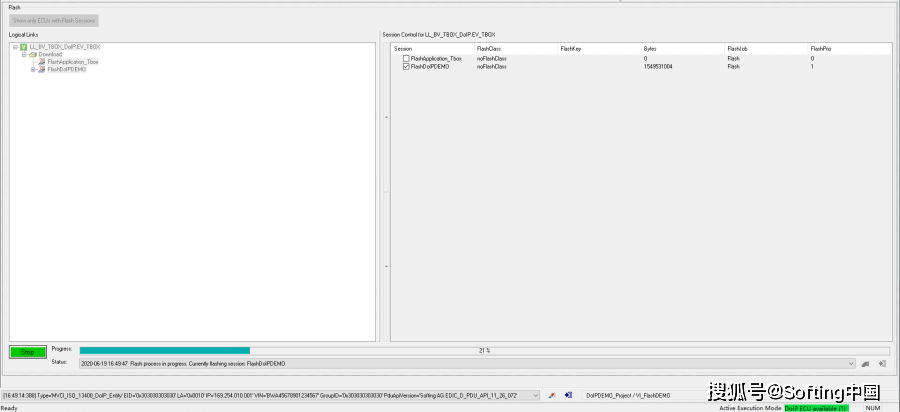The width and height of the screenshot is (900, 412).
Task: Click the FlashPrio value 1 in the FlashDoIPDEMO row
Action: (812, 67)
